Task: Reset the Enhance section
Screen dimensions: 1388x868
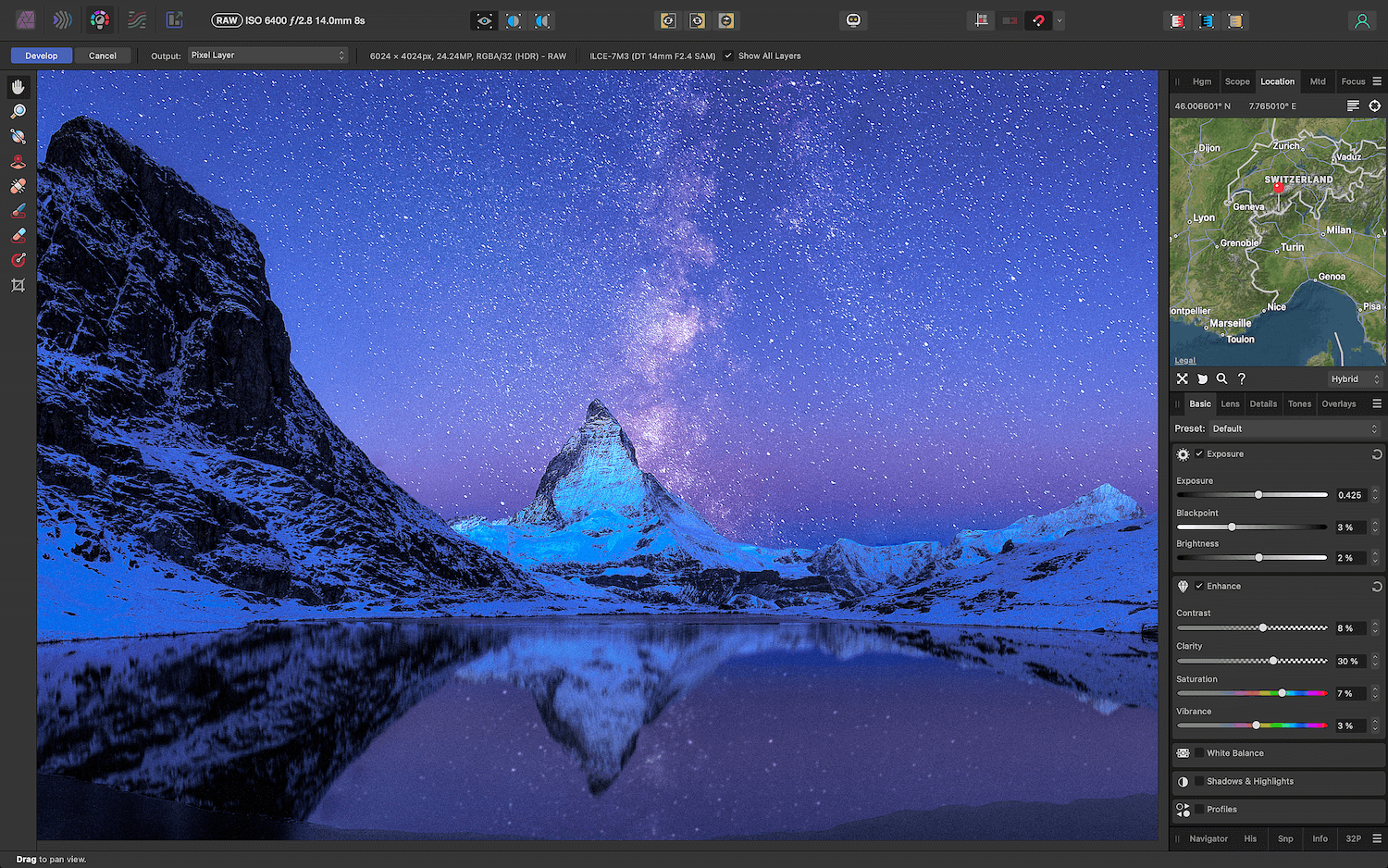Action: coord(1377,587)
